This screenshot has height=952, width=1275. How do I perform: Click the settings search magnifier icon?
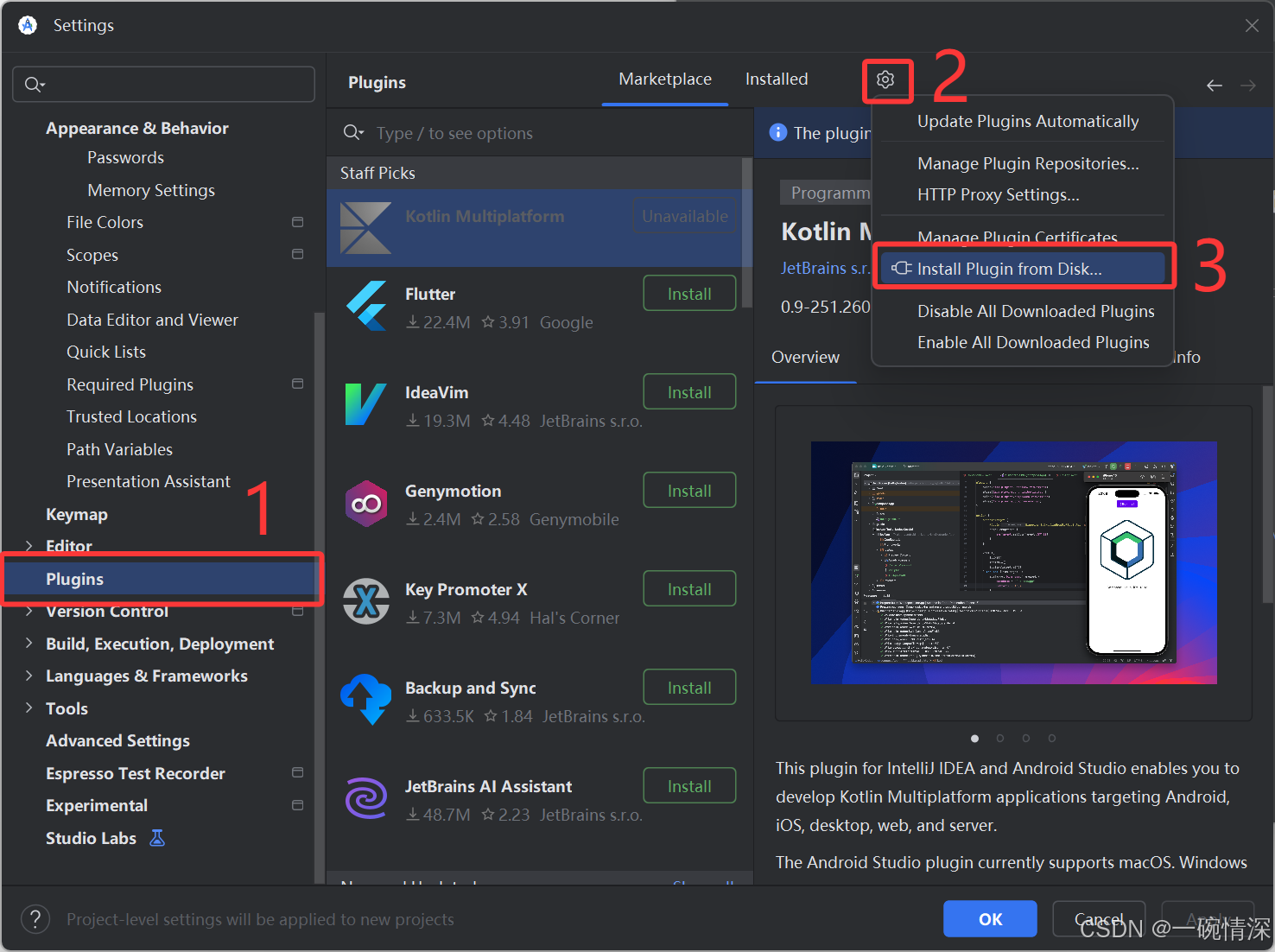35,84
